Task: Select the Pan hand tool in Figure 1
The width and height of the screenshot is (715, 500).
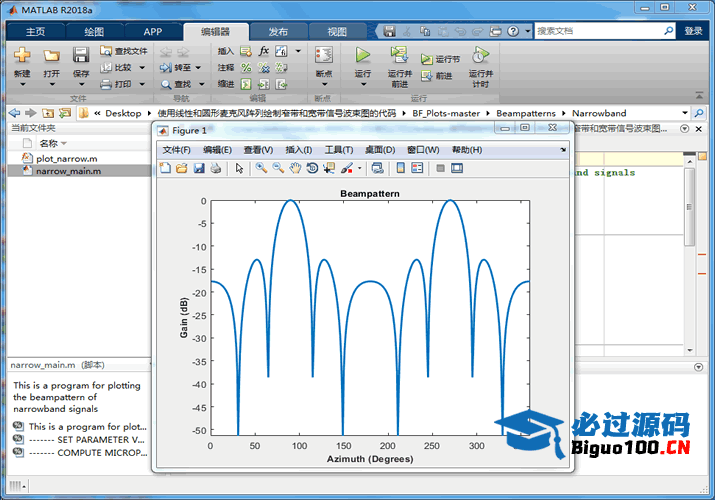Action: 295,168
